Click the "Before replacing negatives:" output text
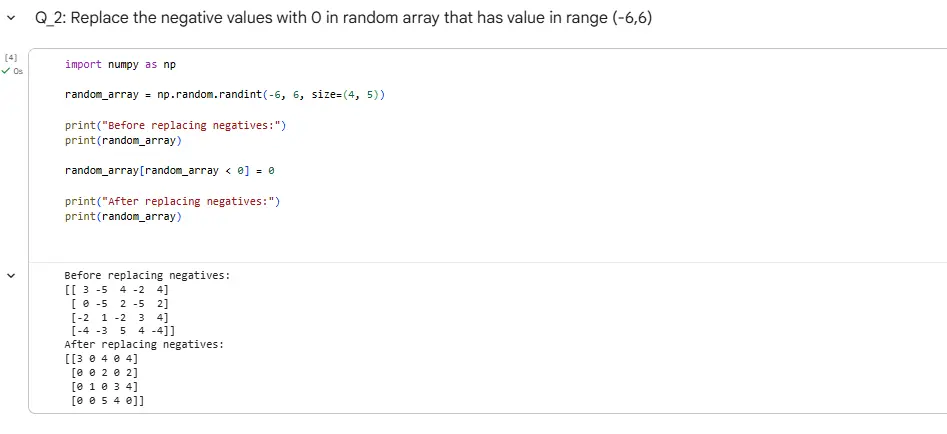947x434 pixels. (146, 275)
